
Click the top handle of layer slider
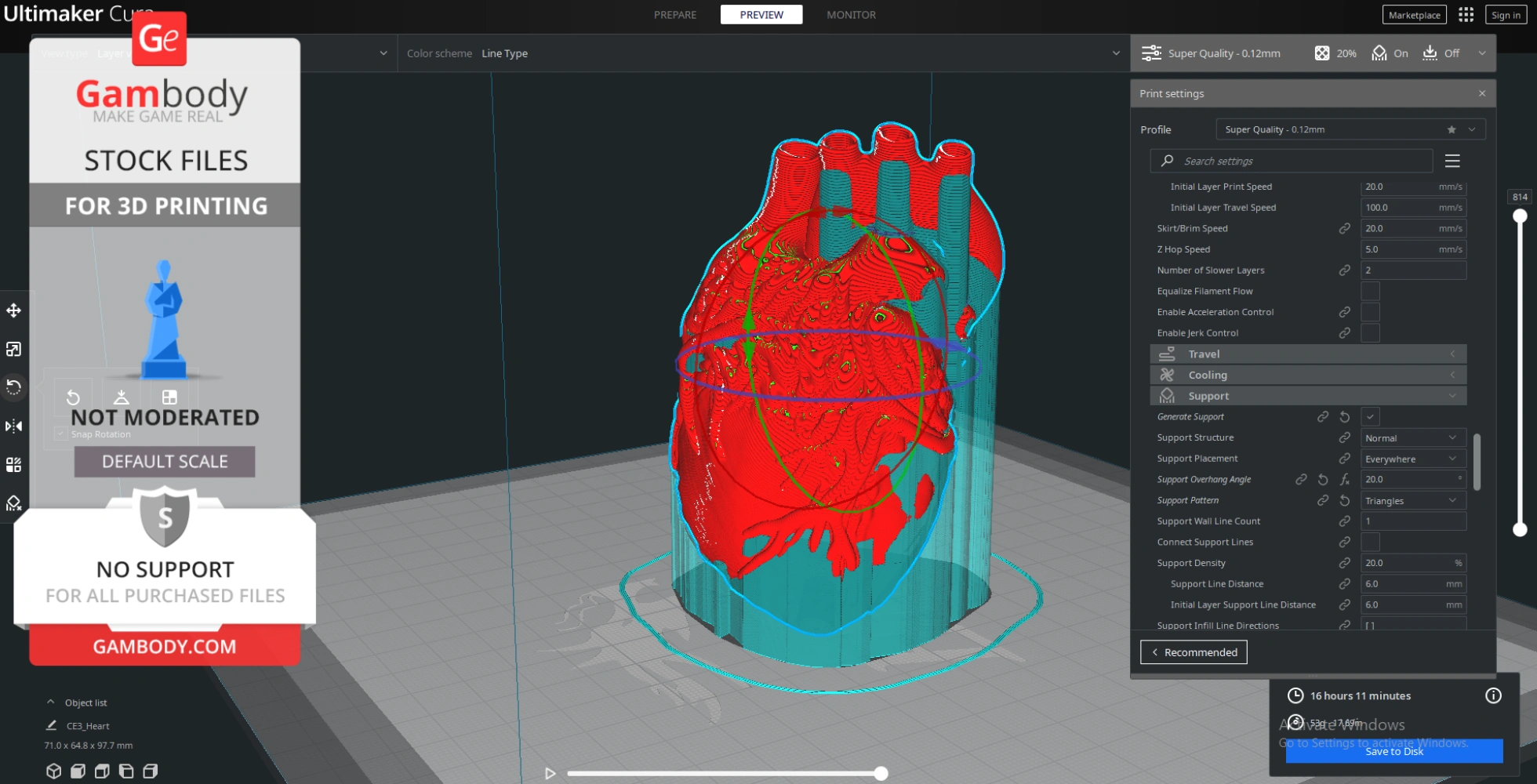[x=1520, y=216]
